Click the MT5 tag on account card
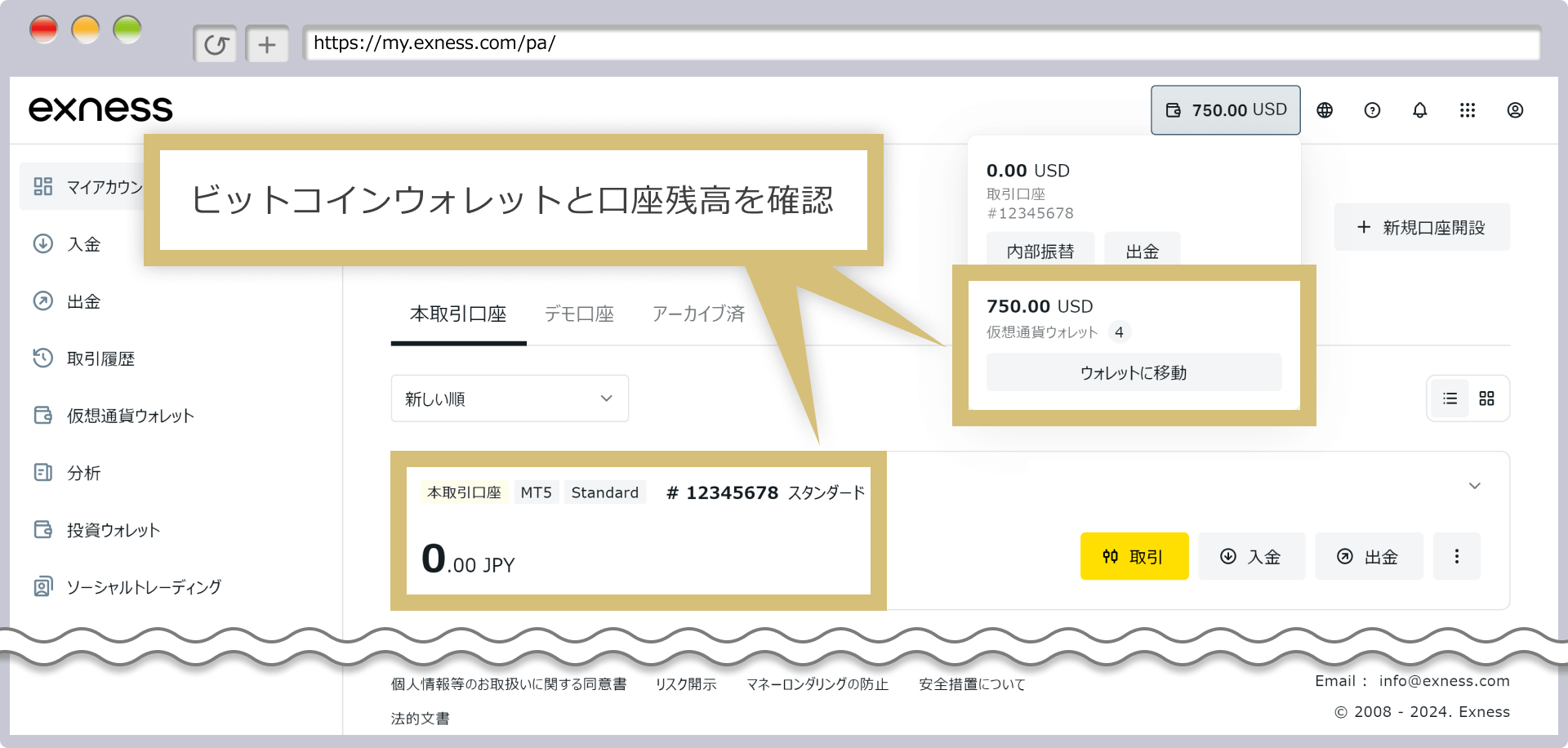Image resolution: width=1568 pixels, height=748 pixels. pyautogui.click(x=537, y=492)
